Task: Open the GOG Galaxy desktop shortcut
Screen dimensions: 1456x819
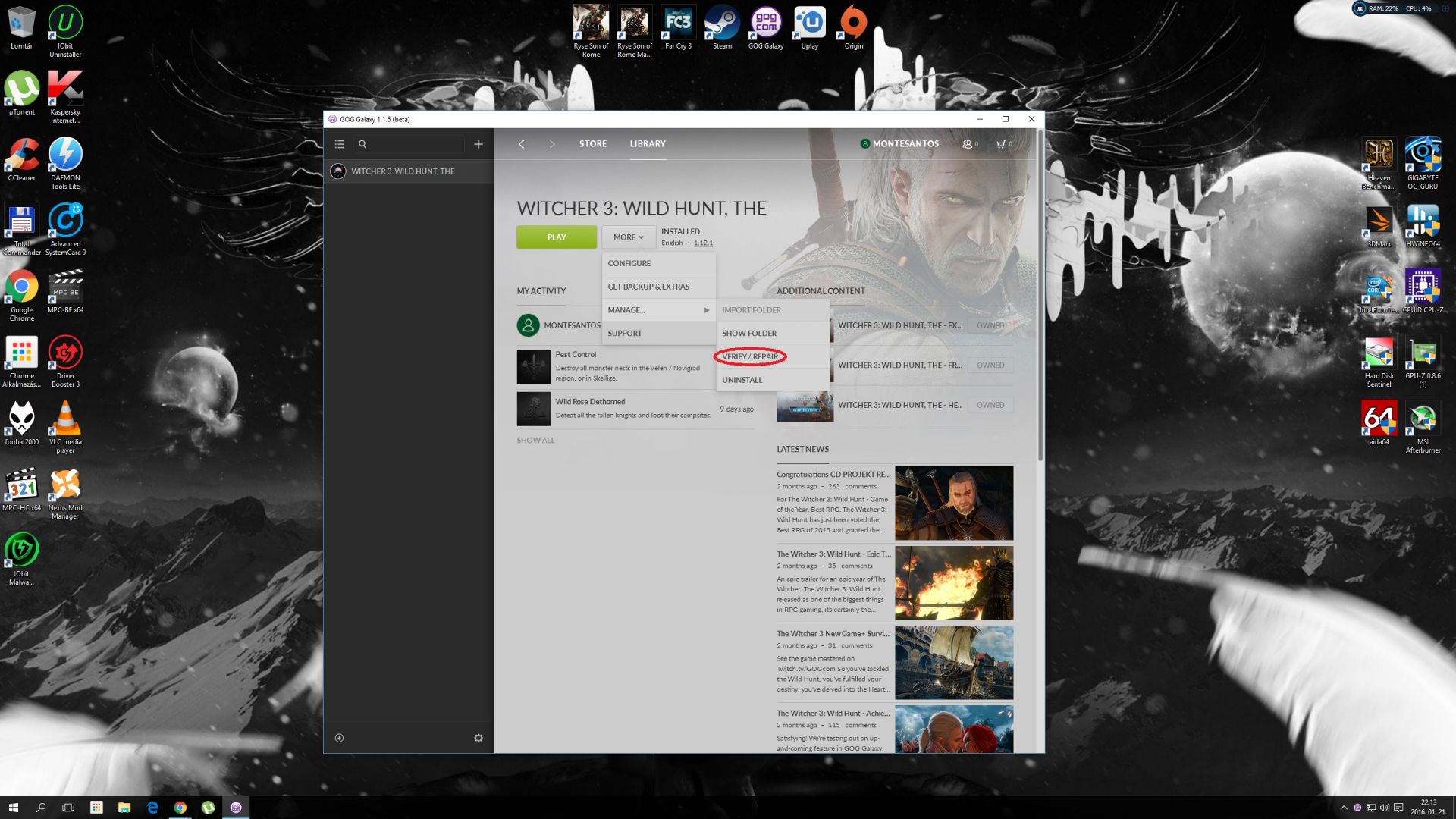Action: coord(766,29)
